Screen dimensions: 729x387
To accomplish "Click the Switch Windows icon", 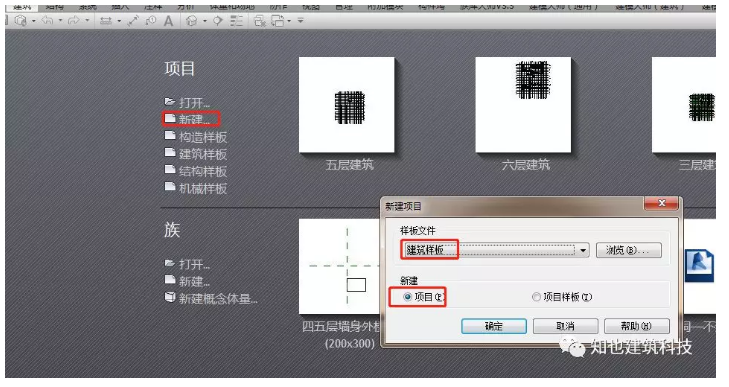I will pos(278,21).
